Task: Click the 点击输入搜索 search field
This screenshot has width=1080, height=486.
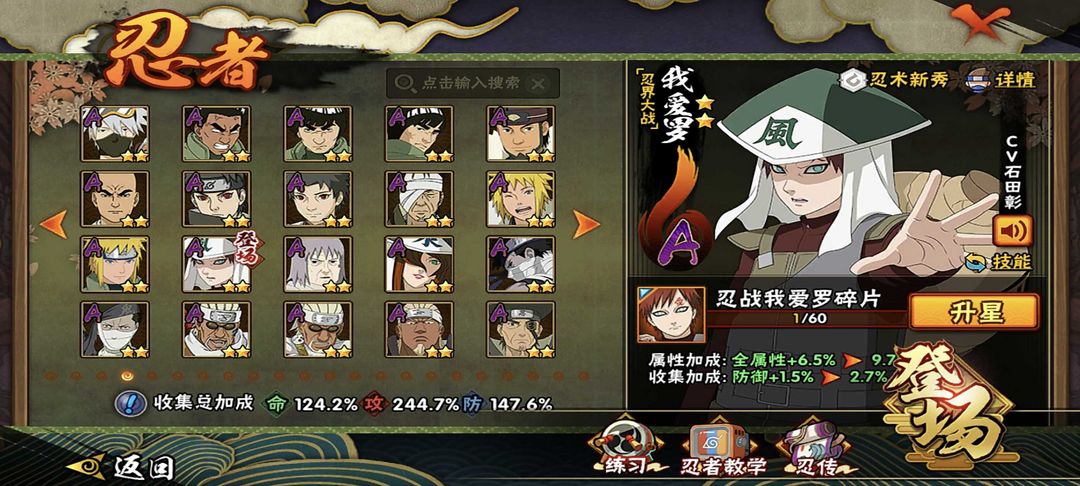Action: pos(472,83)
